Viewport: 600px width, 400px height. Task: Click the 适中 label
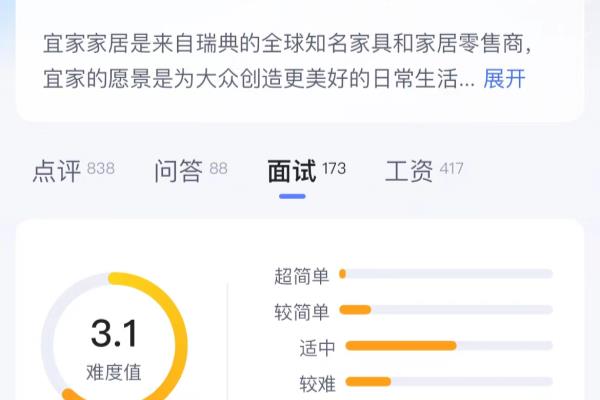click(x=317, y=348)
